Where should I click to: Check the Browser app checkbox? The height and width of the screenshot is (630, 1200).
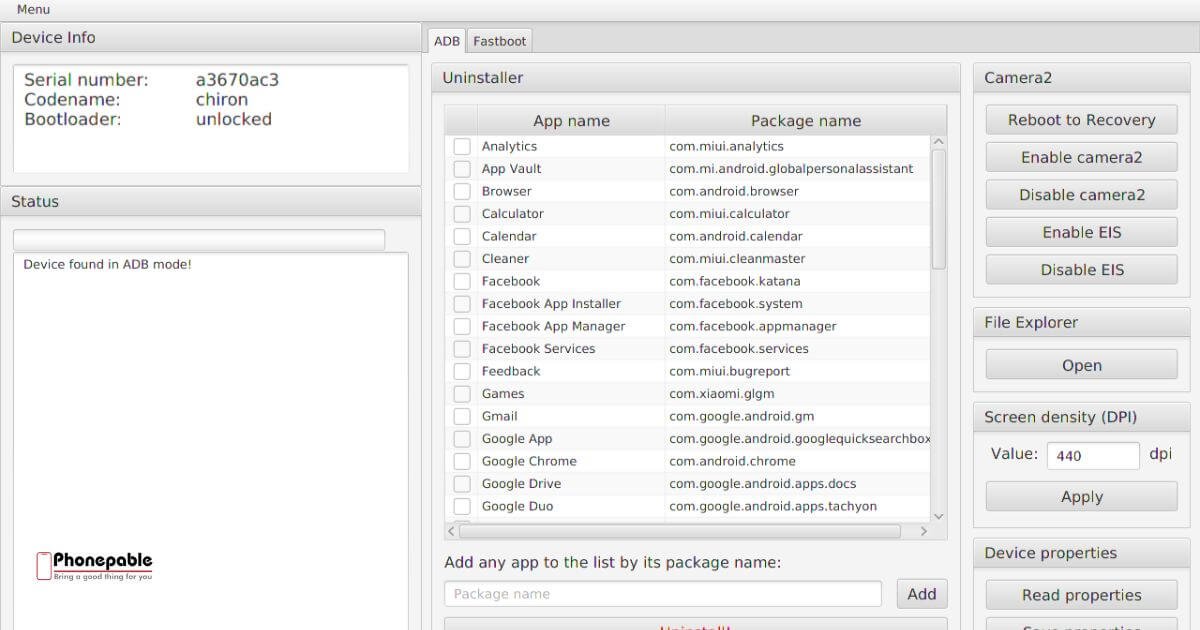(x=462, y=191)
